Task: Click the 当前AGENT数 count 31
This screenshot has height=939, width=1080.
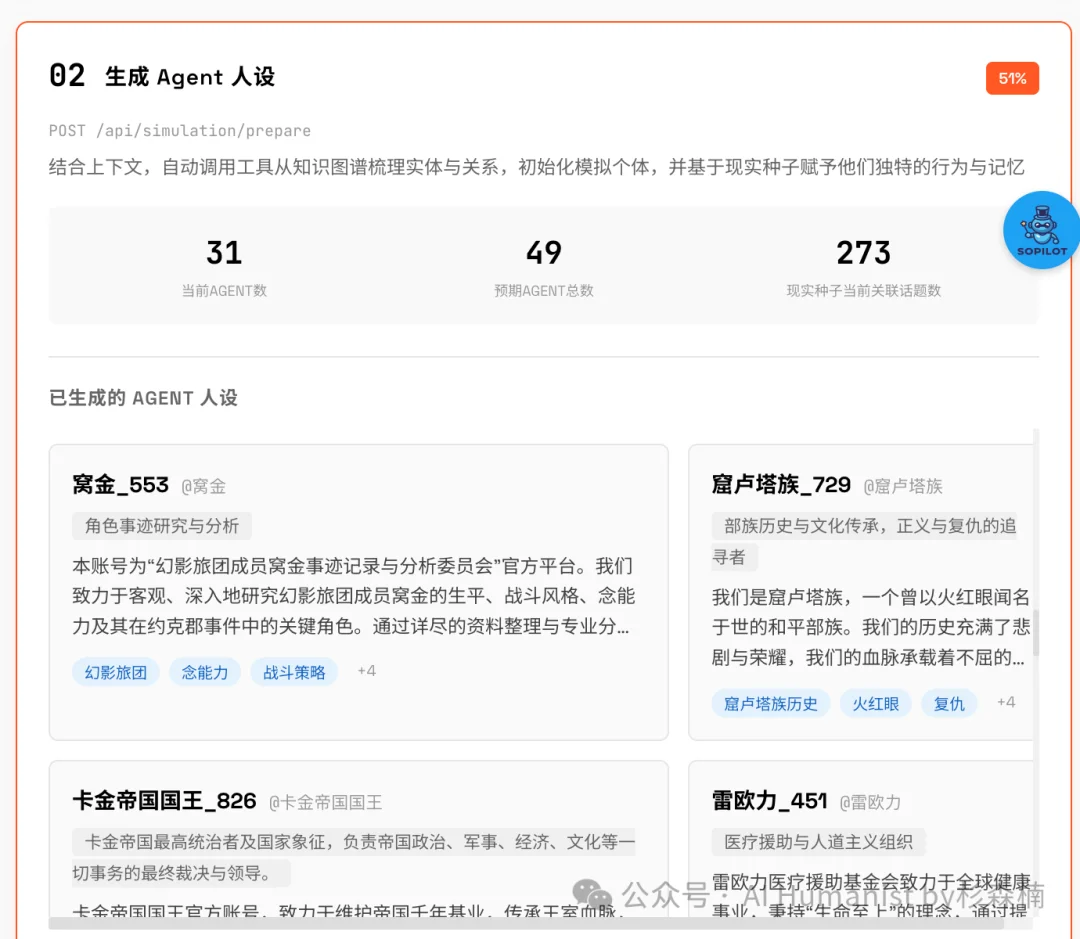Action: click(x=224, y=253)
